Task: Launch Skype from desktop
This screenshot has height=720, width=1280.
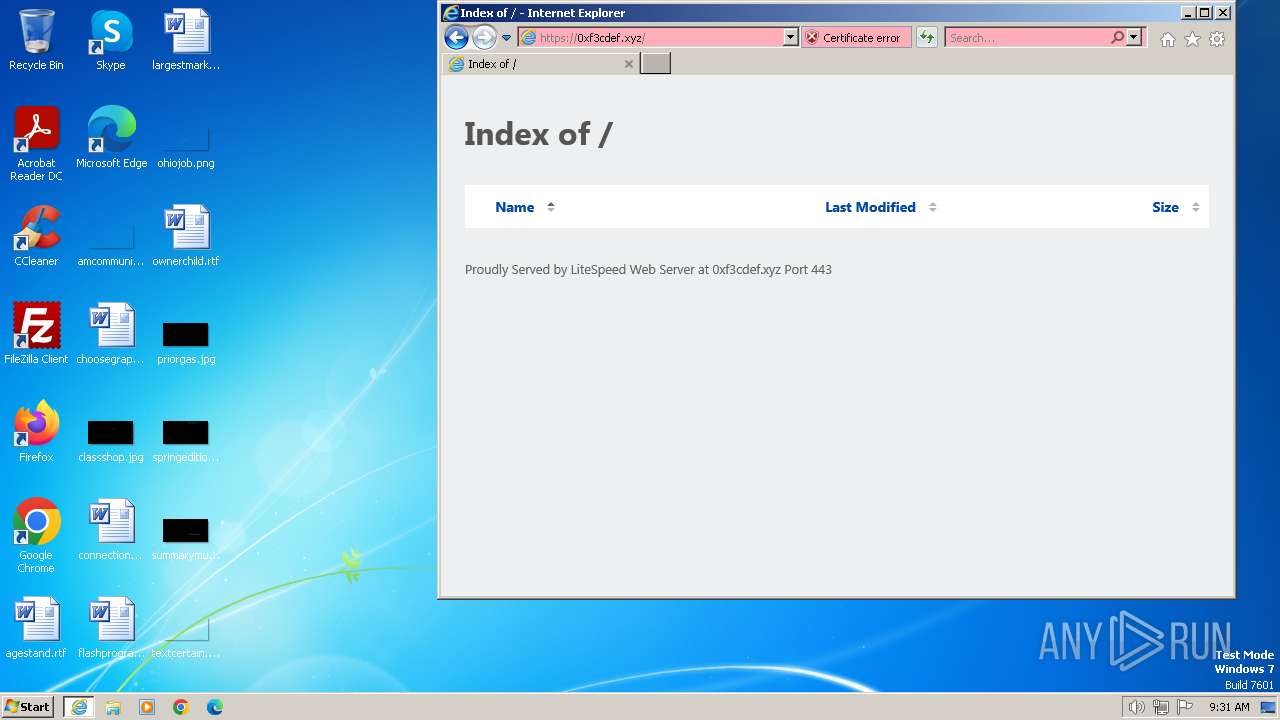Action: coord(111,41)
